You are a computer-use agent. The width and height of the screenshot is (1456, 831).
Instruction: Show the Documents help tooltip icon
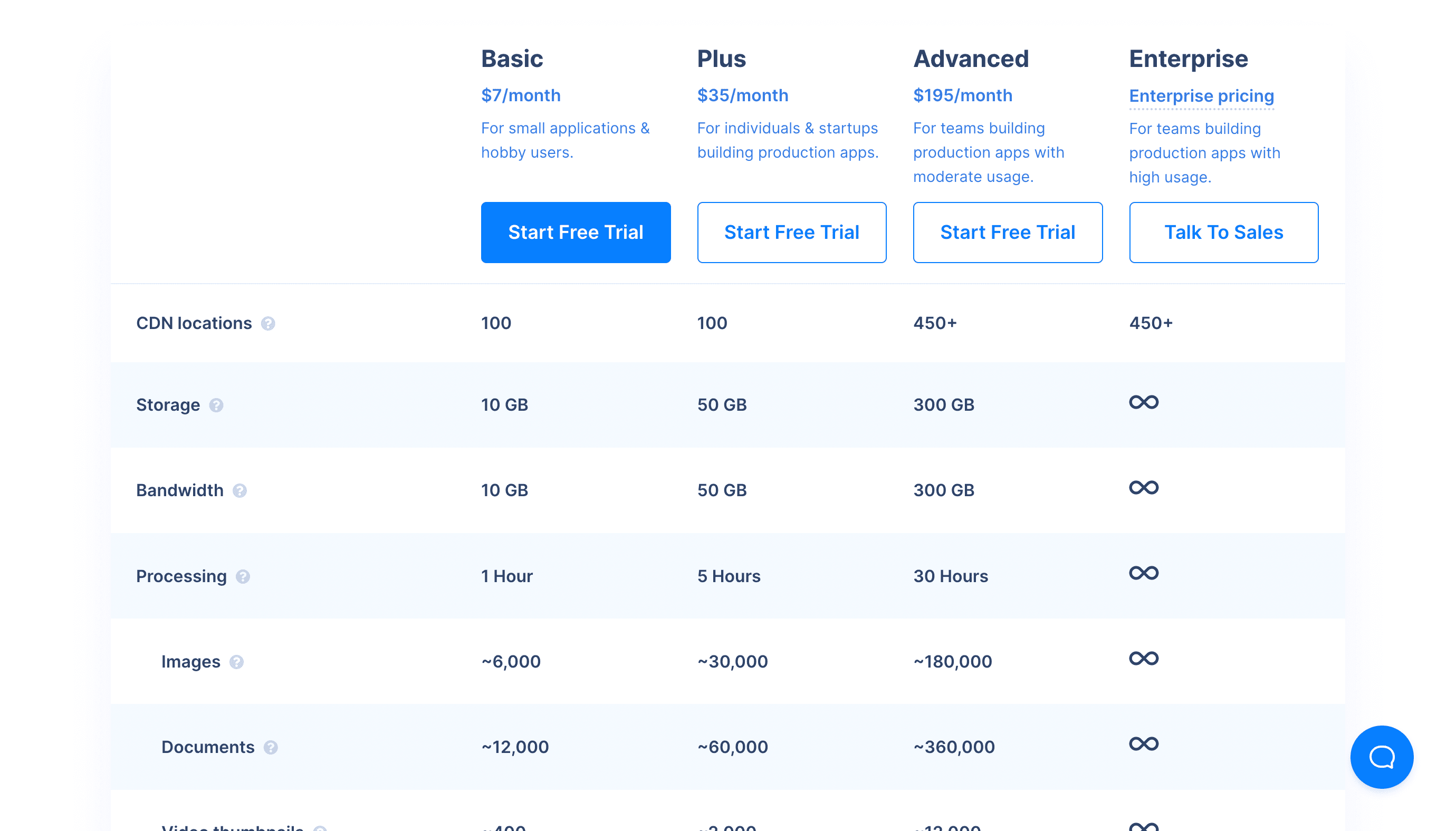click(x=271, y=748)
